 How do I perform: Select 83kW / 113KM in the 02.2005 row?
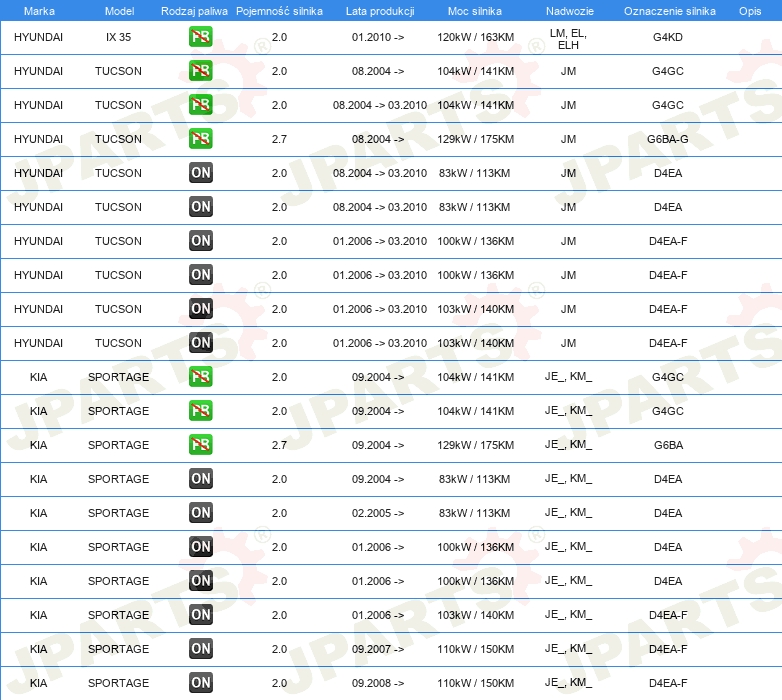point(474,513)
